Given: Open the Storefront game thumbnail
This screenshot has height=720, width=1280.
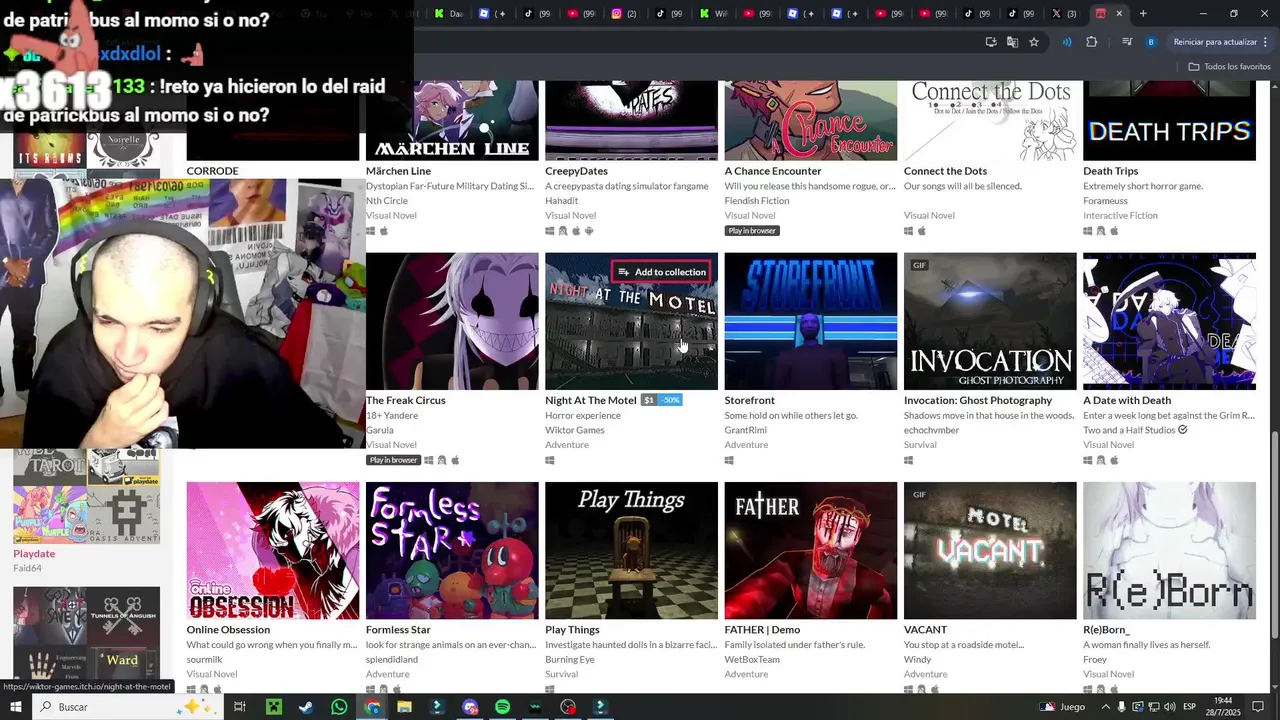Looking at the screenshot, I should click(811, 321).
